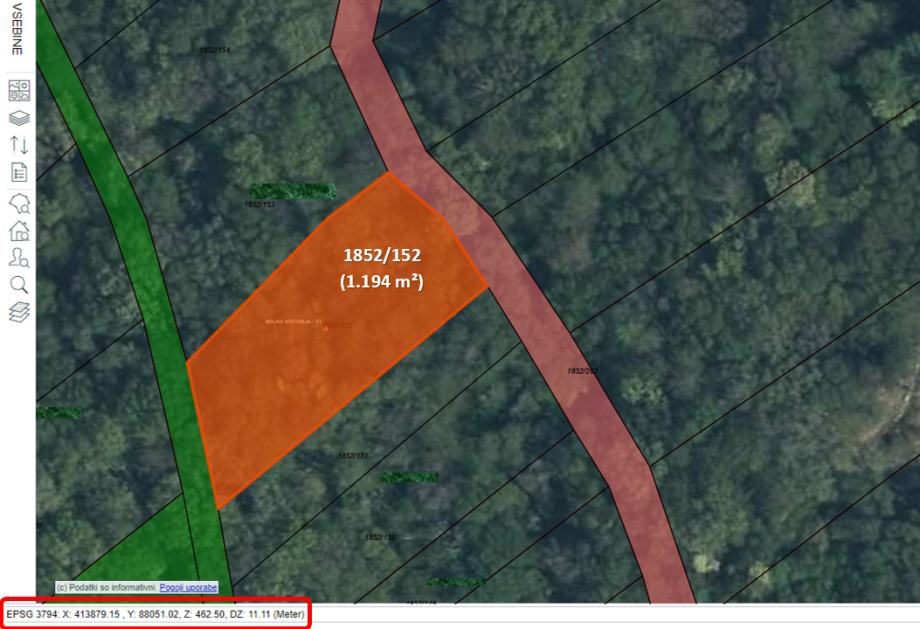Screen dimensions: 920x629
Task: Open the person owner search icon
Action: click(x=19, y=258)
